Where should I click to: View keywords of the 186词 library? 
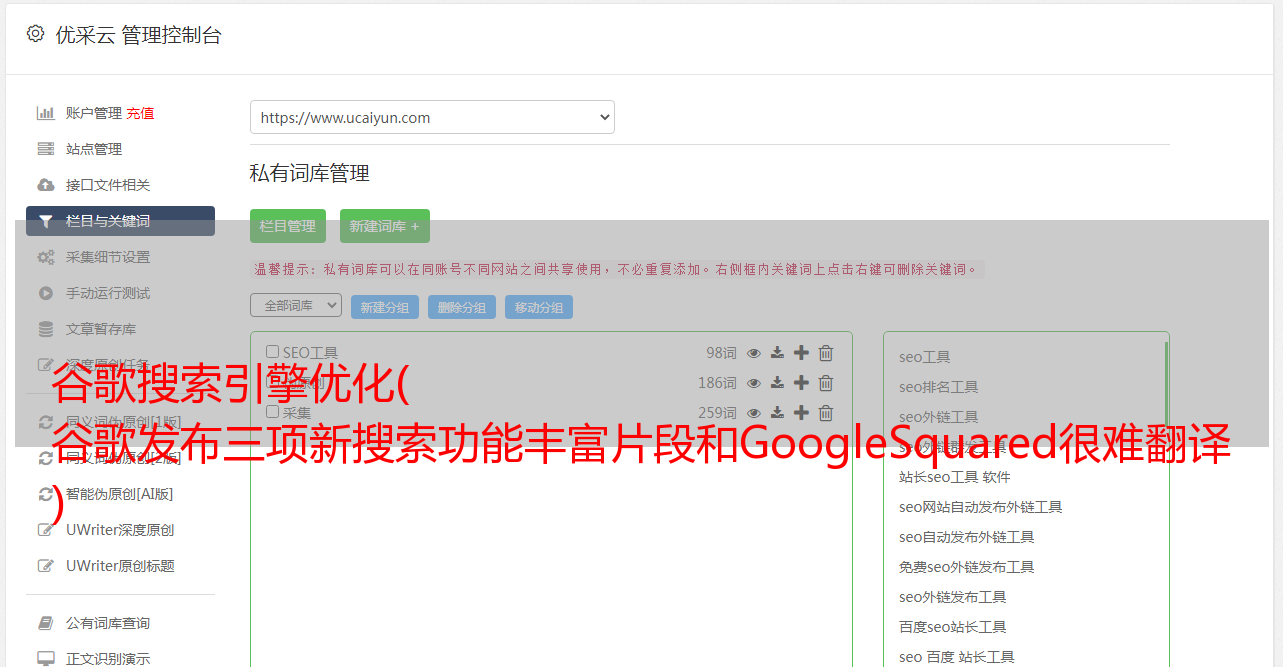click(754, 382)
